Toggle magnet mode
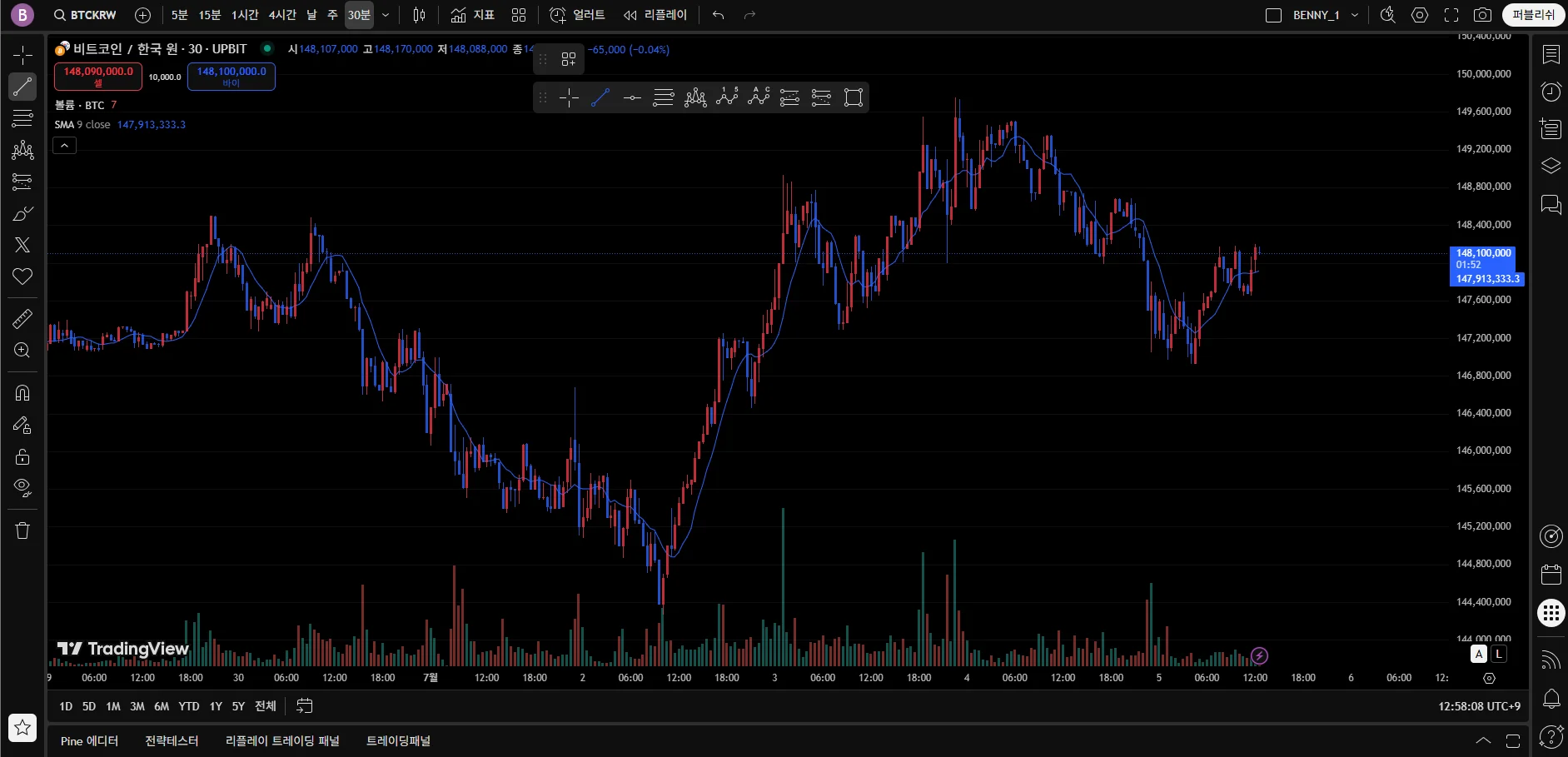The width and height of the screenshot is (1568, 757). tap(22, 393)
